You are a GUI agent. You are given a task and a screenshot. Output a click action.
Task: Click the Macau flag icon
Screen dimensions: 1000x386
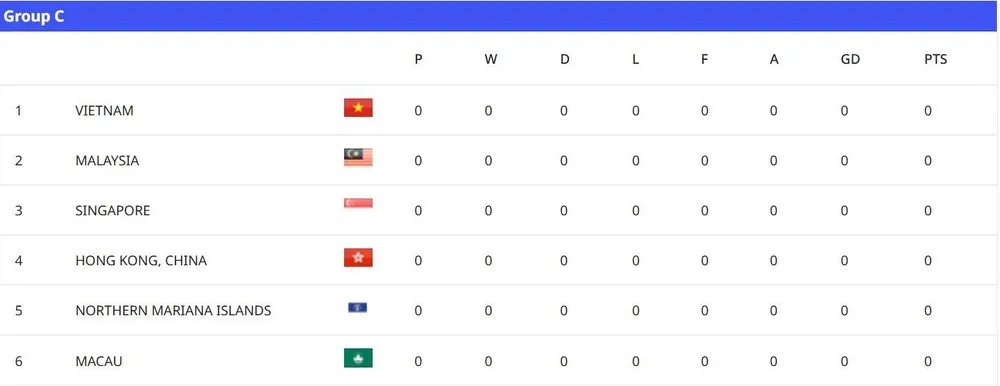point(358,358)
